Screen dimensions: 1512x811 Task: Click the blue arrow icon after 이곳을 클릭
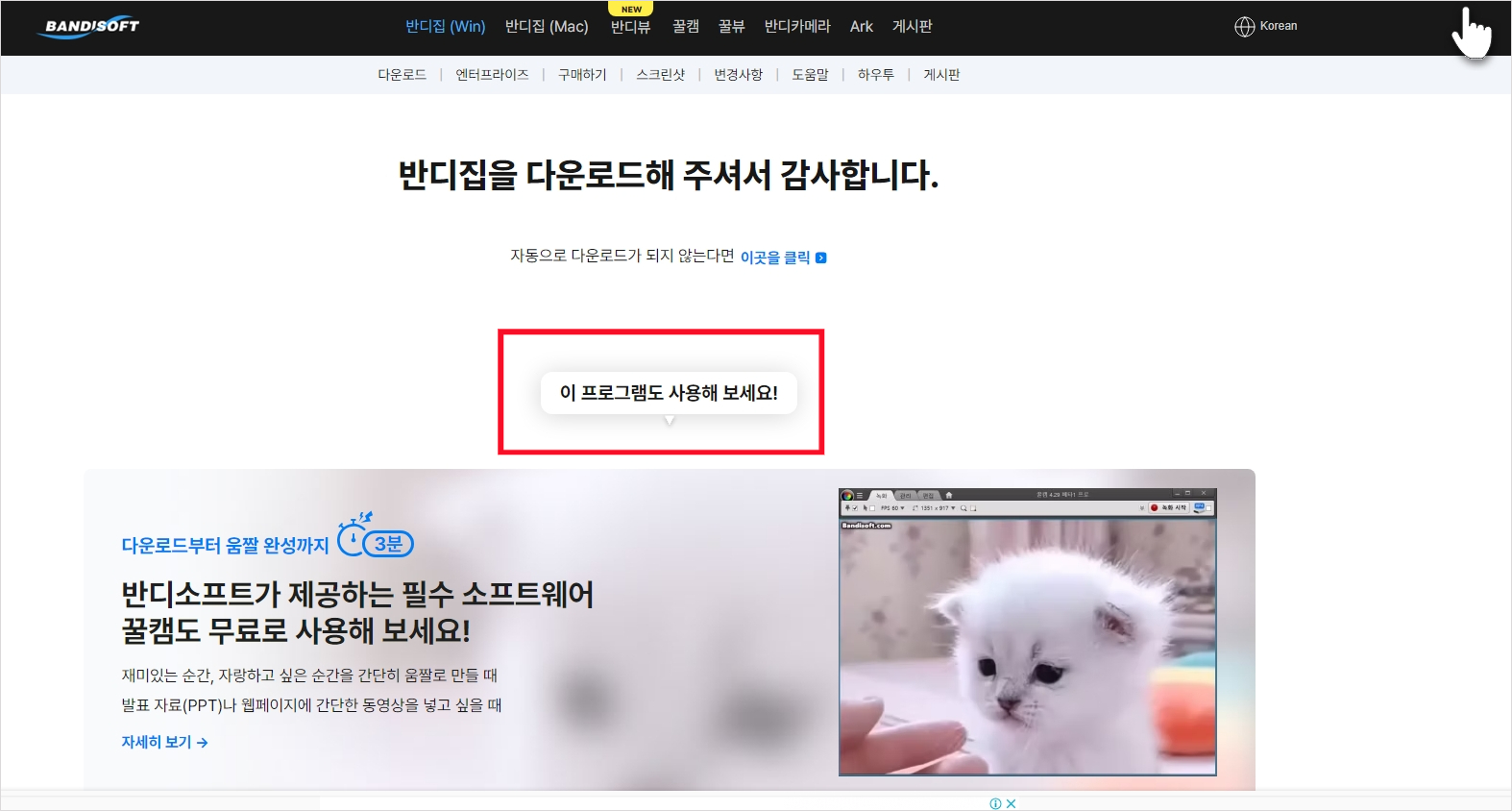pyautogui.click(x=821, y=258)
